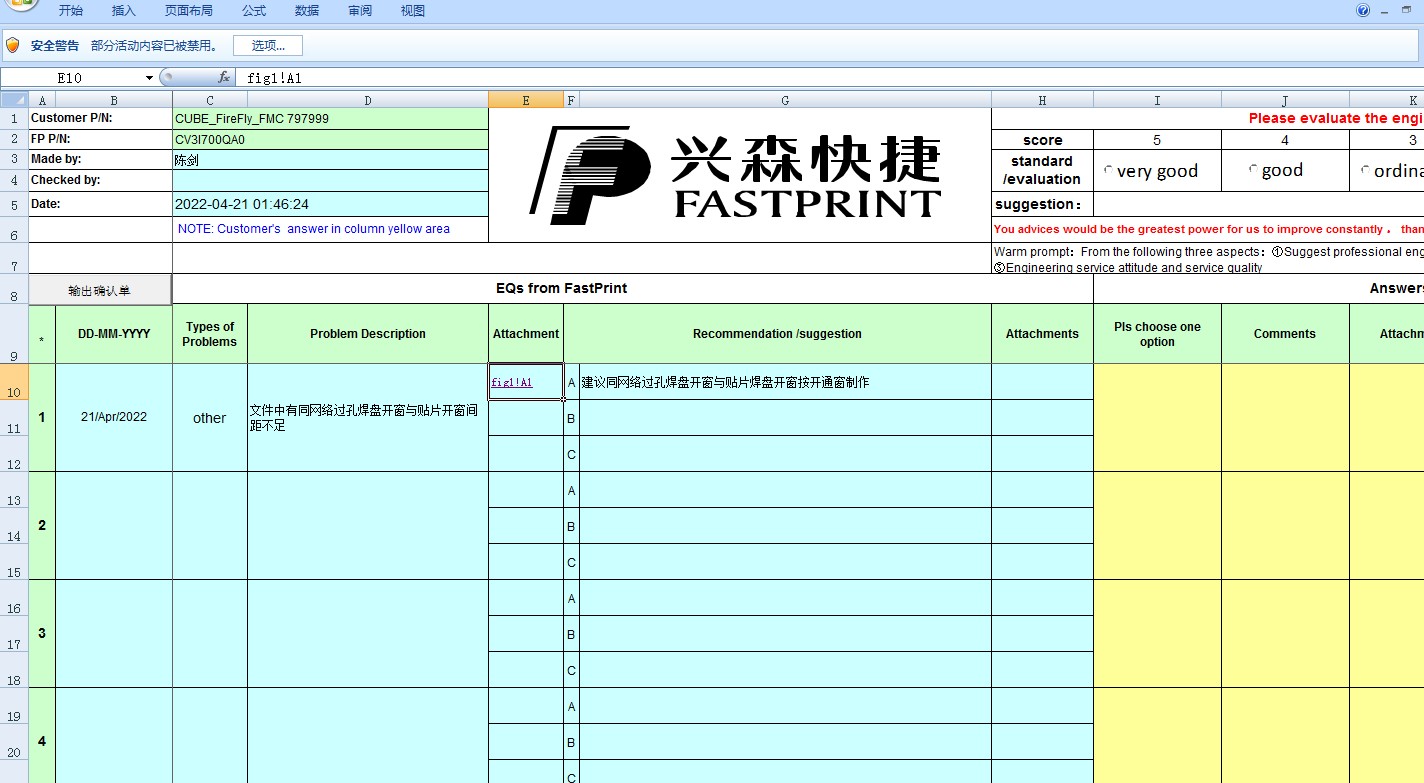Open the 页面布局 ribbon tab
The width and height of the screenshot is (1424, 783).
(x=189, y=11)
